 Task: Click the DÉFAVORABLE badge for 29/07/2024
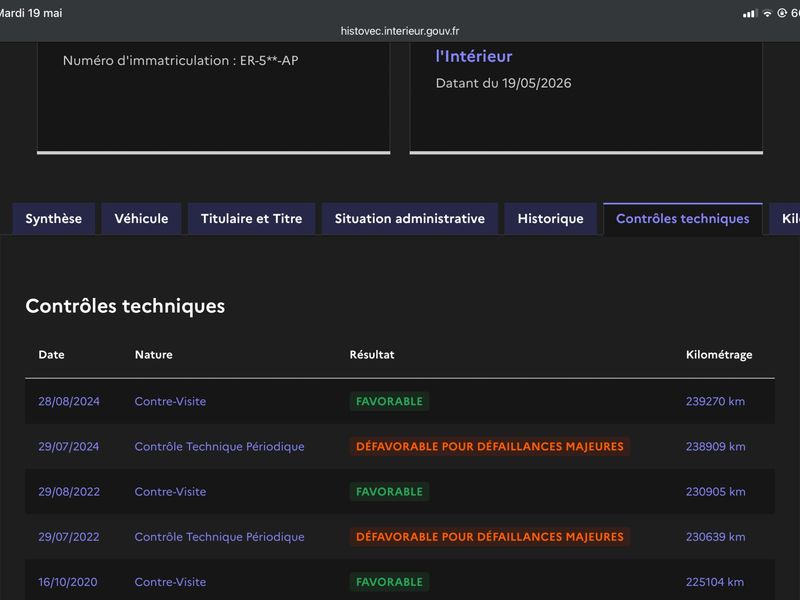click(x=490, y=446)
